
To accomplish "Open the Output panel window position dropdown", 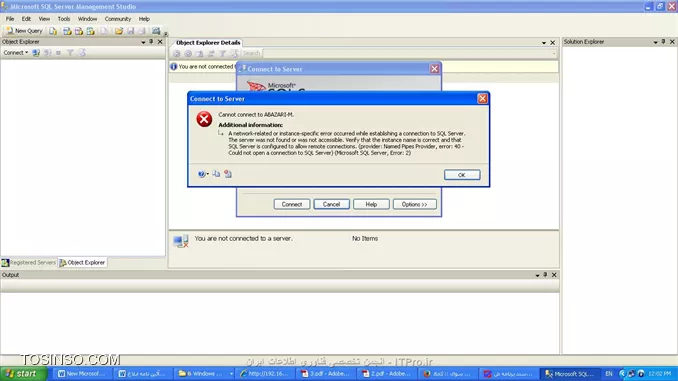I will (x=537, y=275).
